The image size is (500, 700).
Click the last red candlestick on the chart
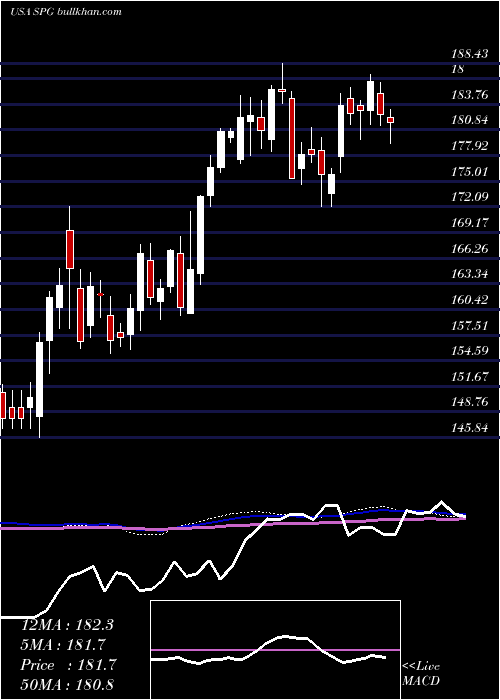click(390, 120)
